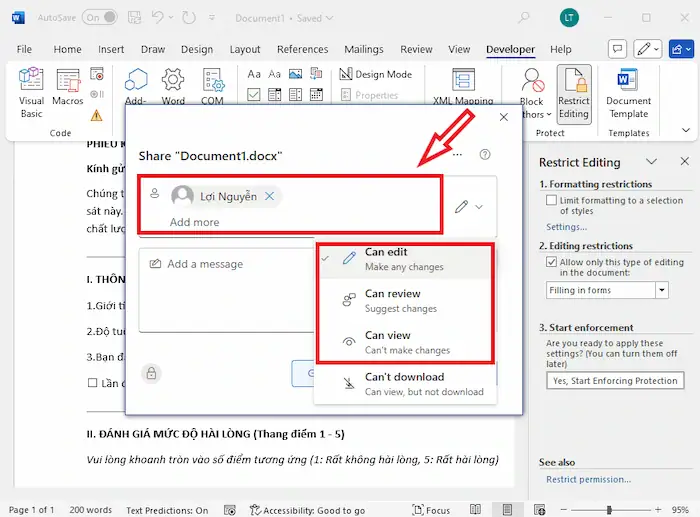
Task: Uncheck Allow only this type of editing
Action: [x=551, y=263]
